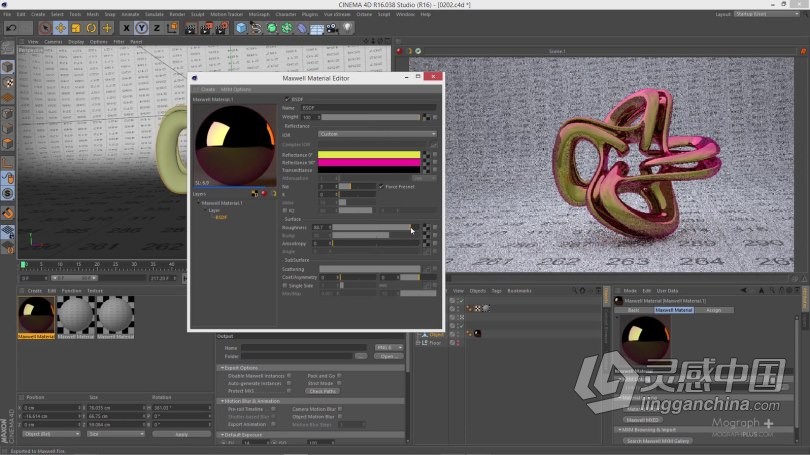Click the Render View clapperboard icon
Image resolution: width=810 pixels, height=455 pixels.
tap(190, 28)
